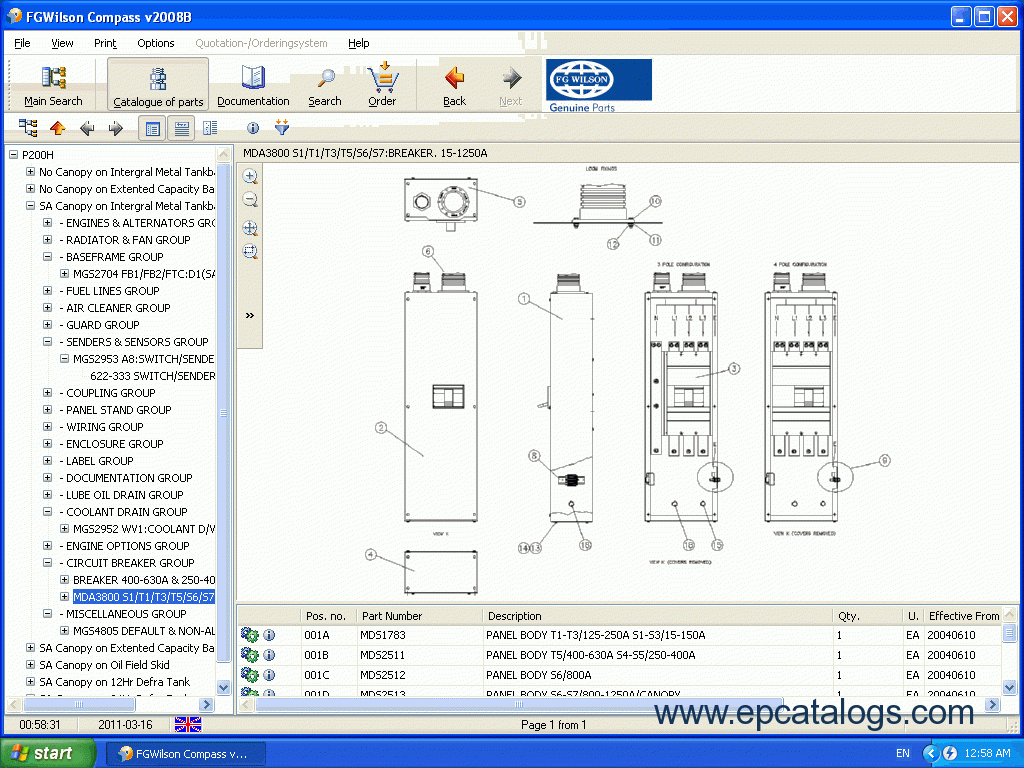Viewport: 1024px width, 768px height.
Task: Click the tree structure icon in secondary toolbar
Action: [x=28, y=128]
